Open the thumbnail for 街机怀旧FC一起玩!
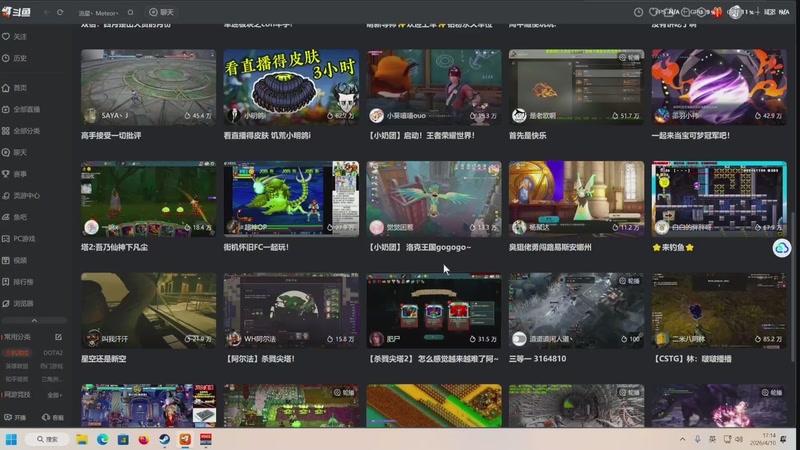 click(x=291, y=199)
